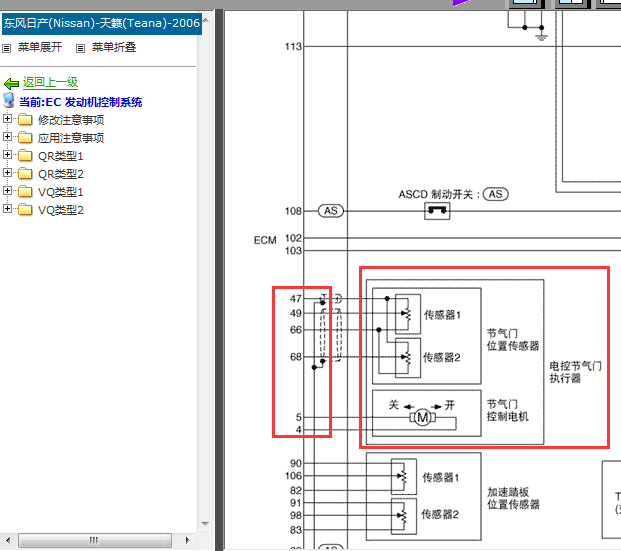Screen dimensions: 621x551
Task: Open the VQ类型2 folder icon
Action: pos(25,209)
